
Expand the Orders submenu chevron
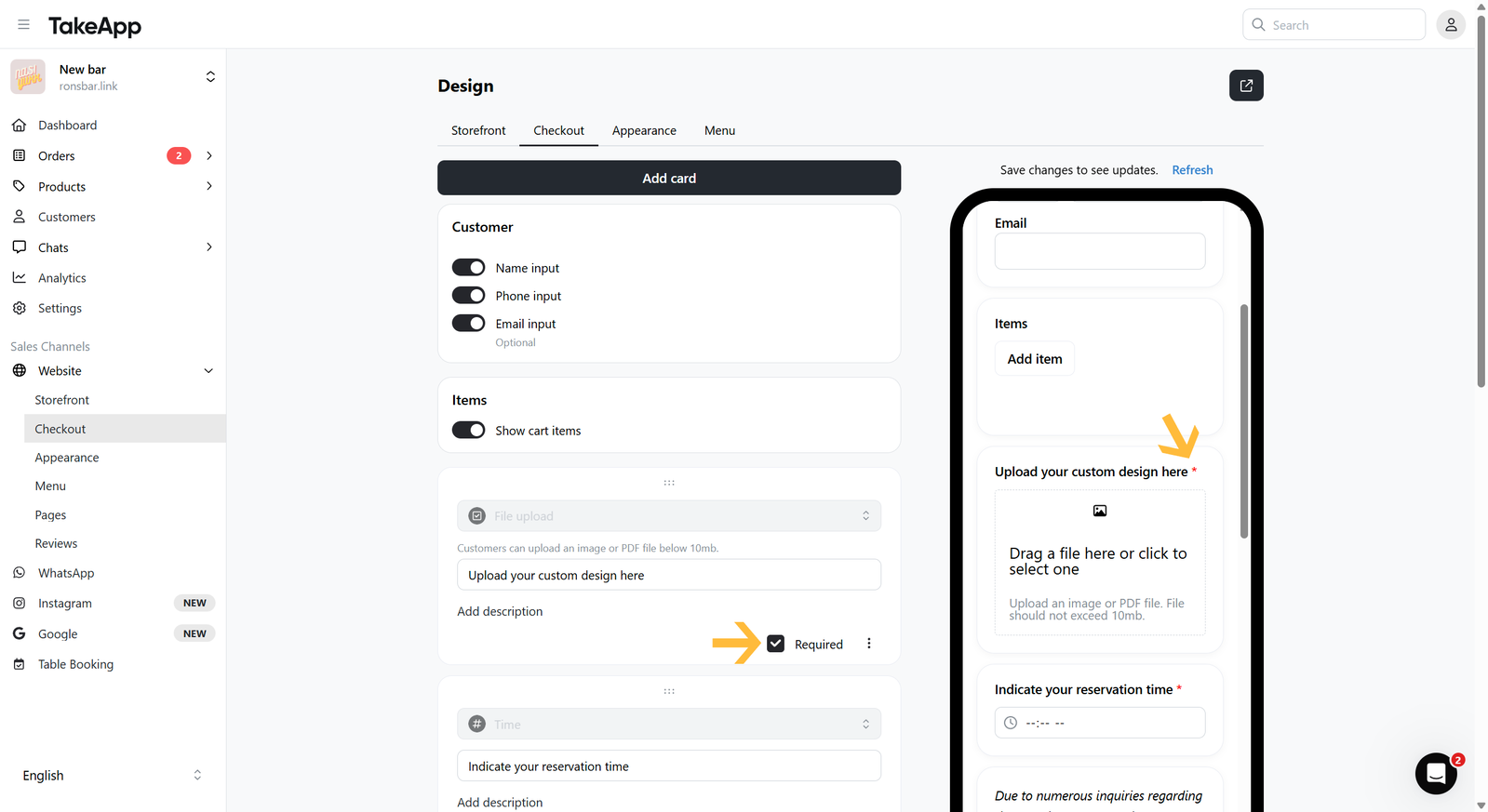tap(209, 155)
